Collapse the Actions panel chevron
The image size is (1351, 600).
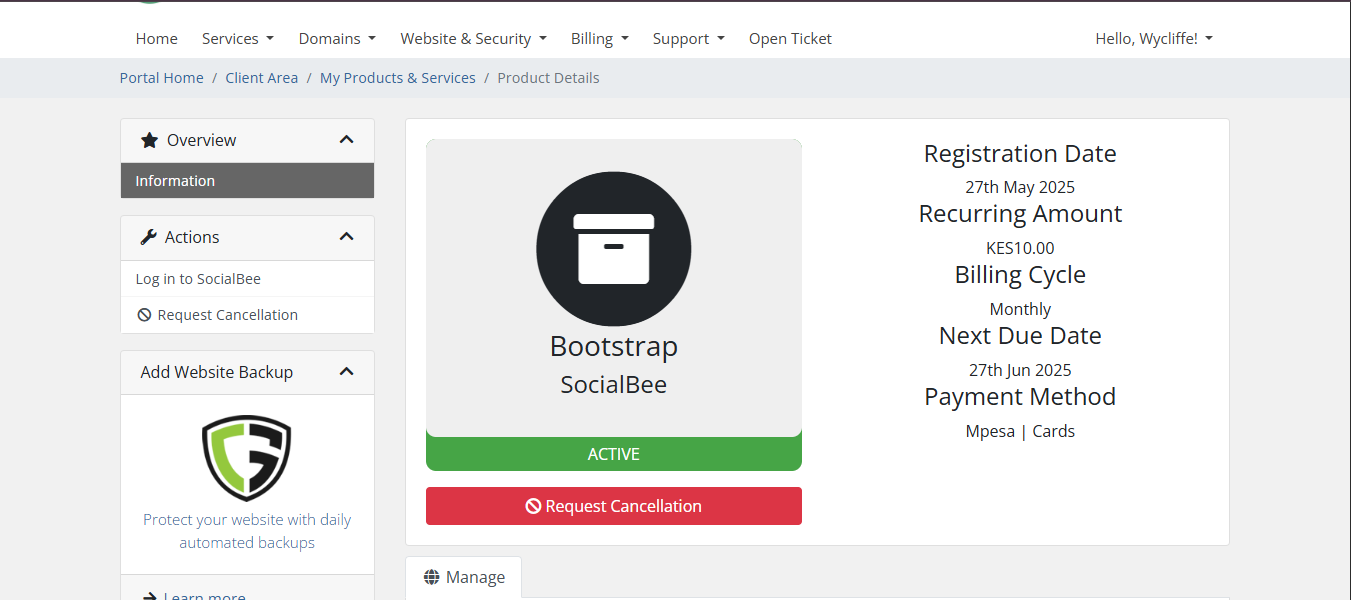point(347,237)
